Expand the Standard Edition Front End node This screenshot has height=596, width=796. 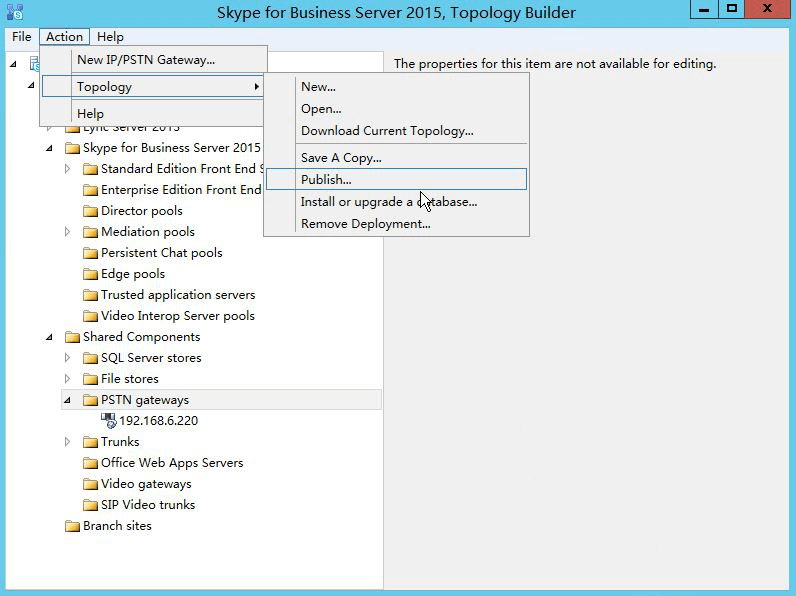[67, 169]
